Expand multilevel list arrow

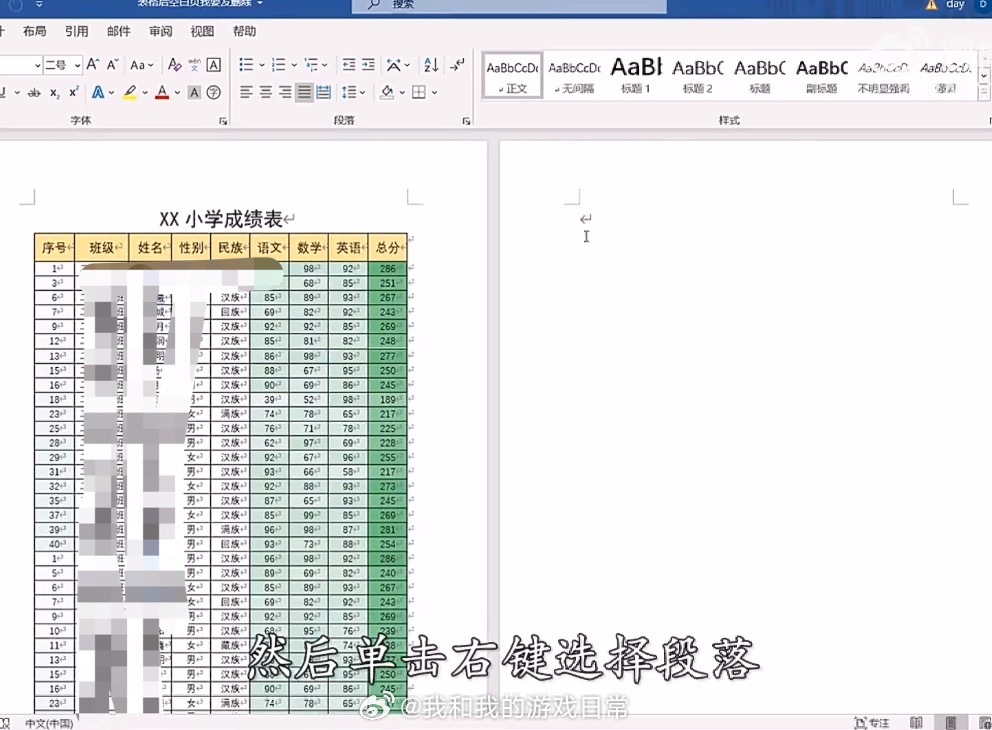point(325,65)
